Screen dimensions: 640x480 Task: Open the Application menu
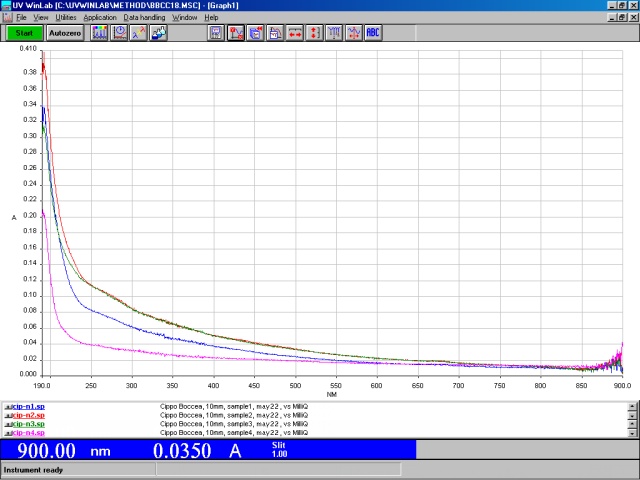(100, 18)
